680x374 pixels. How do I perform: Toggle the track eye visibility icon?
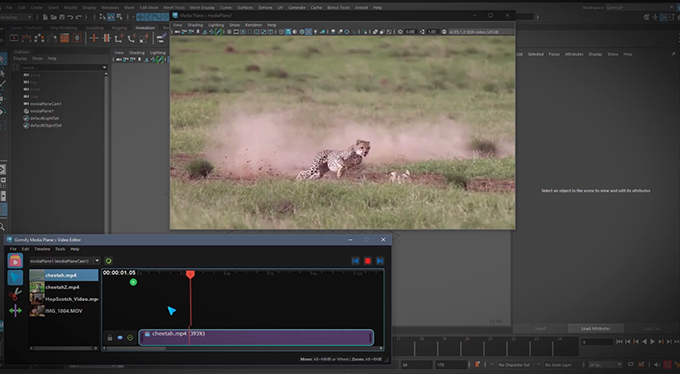point(120,338)
